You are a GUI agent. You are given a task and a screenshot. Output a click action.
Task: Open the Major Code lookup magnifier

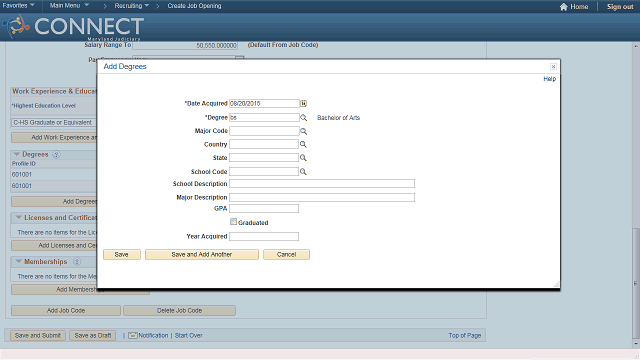(x=303, y=131)
